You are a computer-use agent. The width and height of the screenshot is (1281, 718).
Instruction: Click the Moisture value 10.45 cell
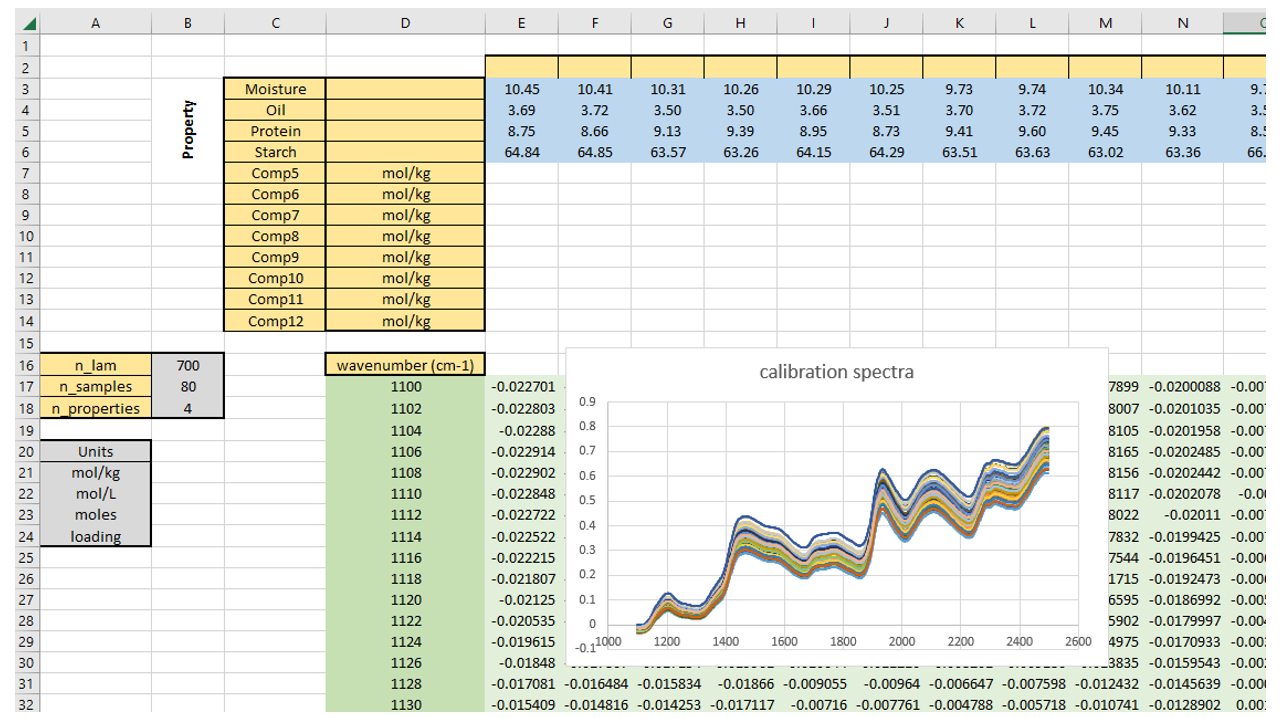tap(522, 89)
